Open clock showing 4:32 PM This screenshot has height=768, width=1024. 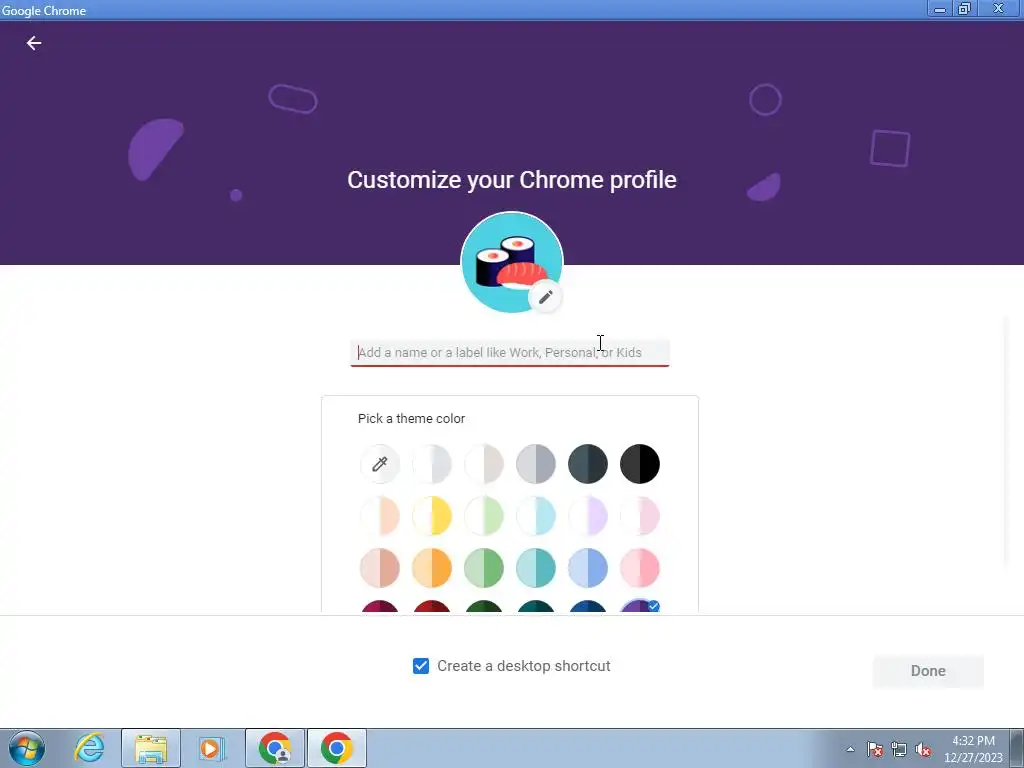pyautogui.click(x=973, y=749)
